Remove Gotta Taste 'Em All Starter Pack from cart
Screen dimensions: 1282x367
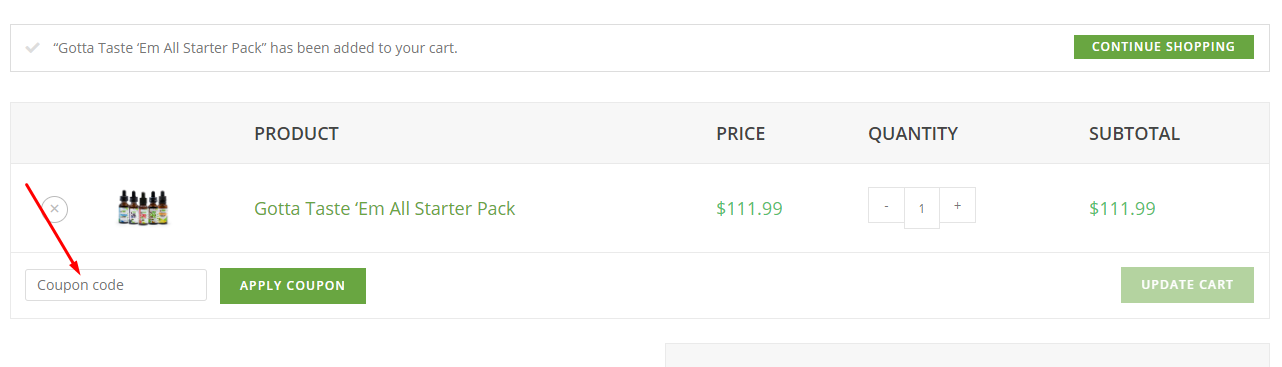point(55,209)
